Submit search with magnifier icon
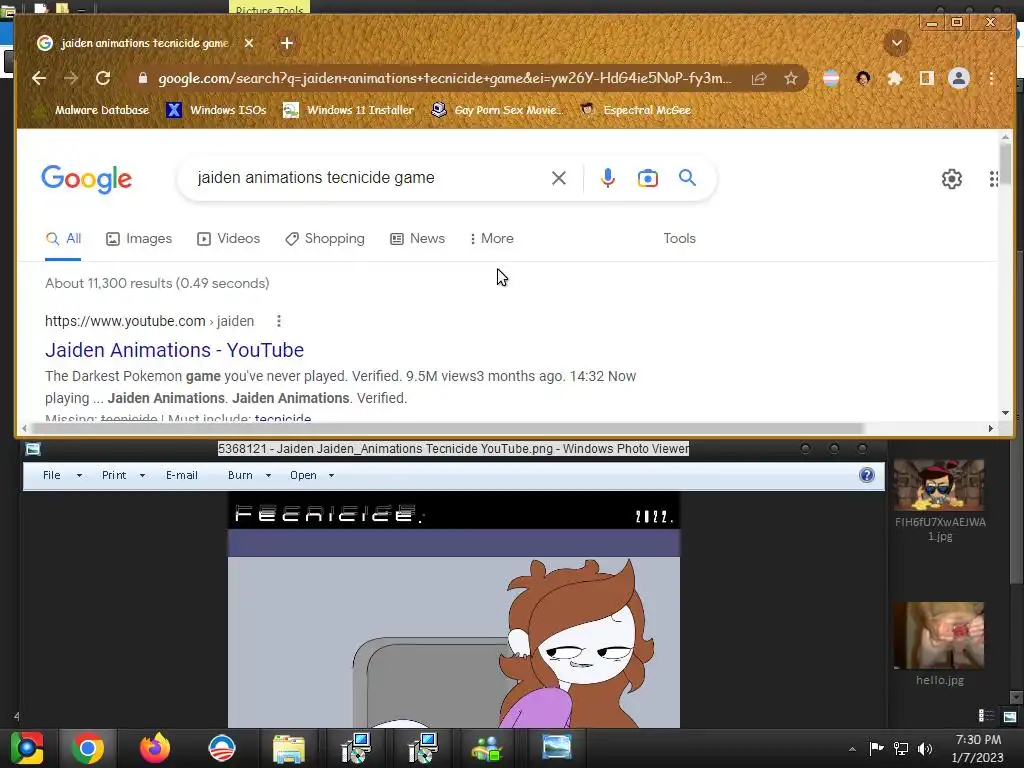 pyautogui.click(x=687, y=178)
